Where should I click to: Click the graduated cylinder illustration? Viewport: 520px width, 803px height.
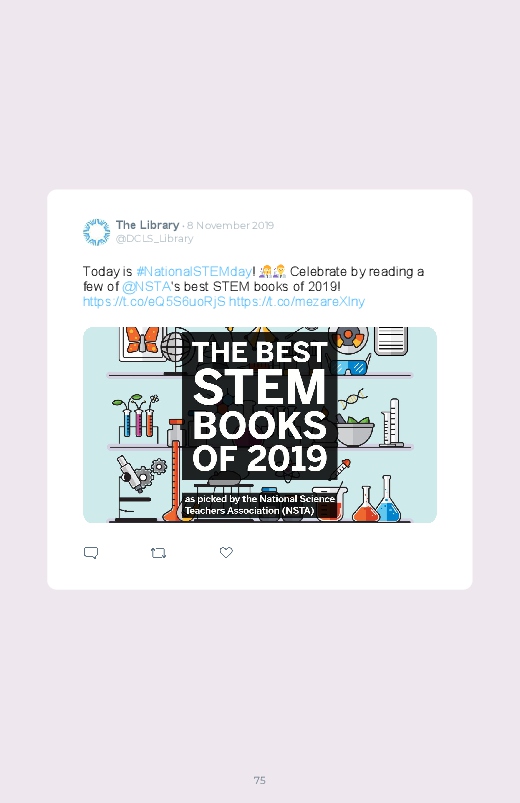(x=393, y=422)
